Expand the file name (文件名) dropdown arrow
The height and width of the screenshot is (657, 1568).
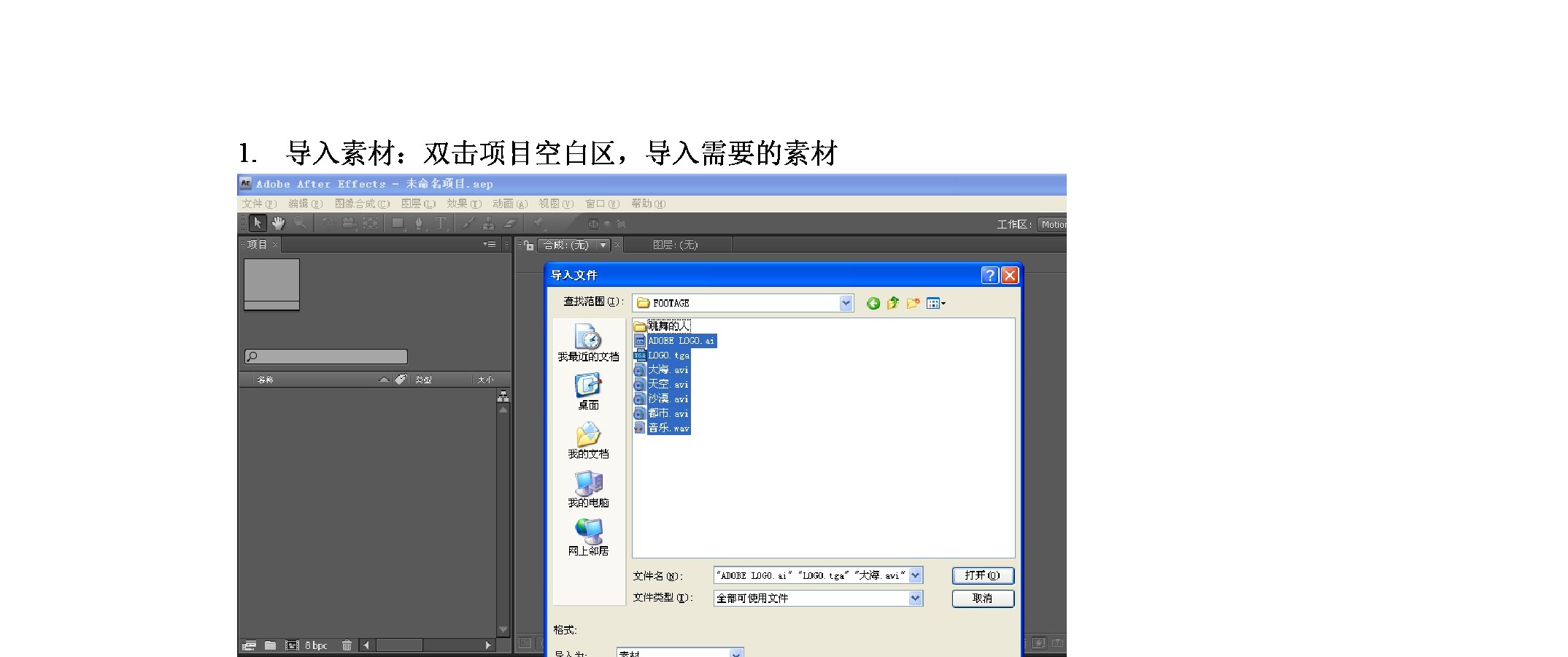916,576
